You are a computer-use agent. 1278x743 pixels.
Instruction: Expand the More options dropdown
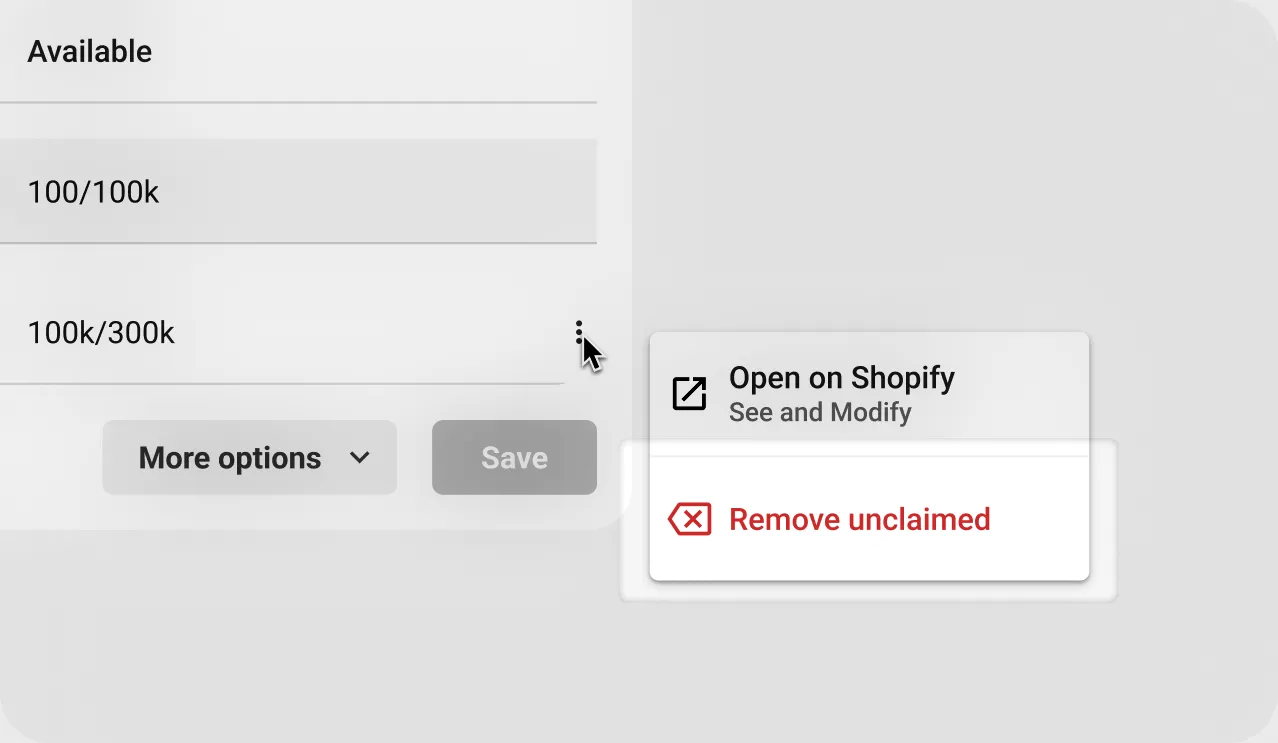pyautogui.click(x=249, y=458)
